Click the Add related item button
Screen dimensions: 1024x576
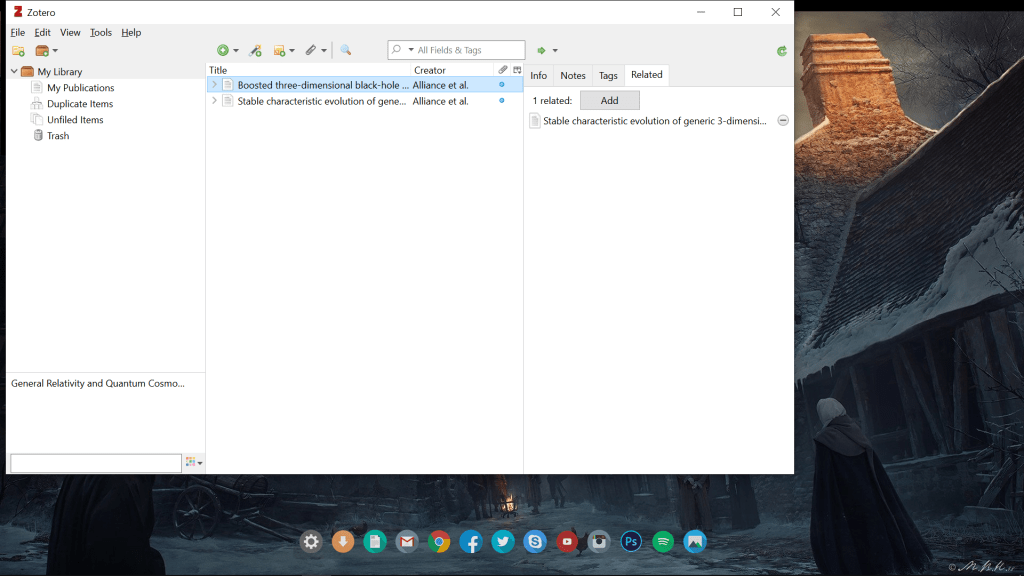[609, 100]
